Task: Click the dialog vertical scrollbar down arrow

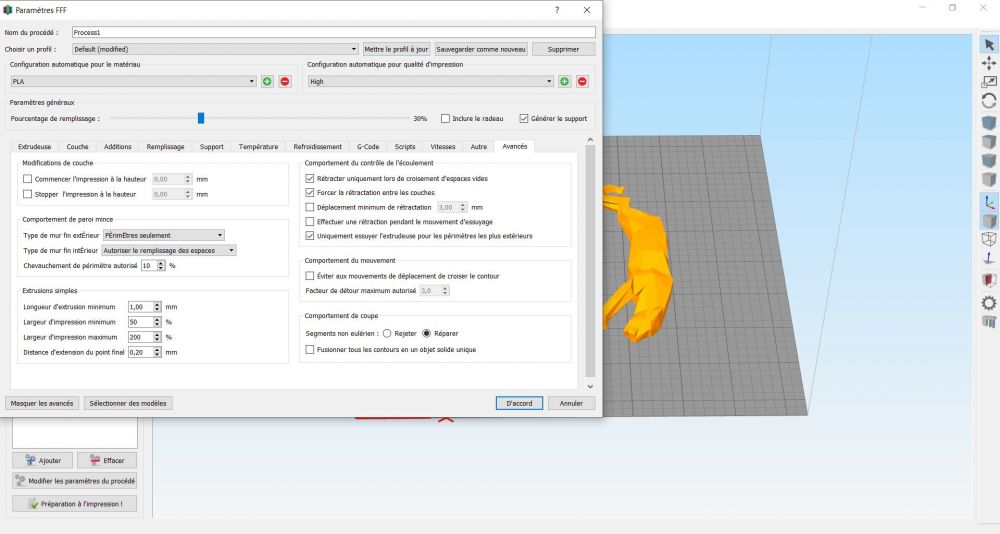Action: coord(590,386)
